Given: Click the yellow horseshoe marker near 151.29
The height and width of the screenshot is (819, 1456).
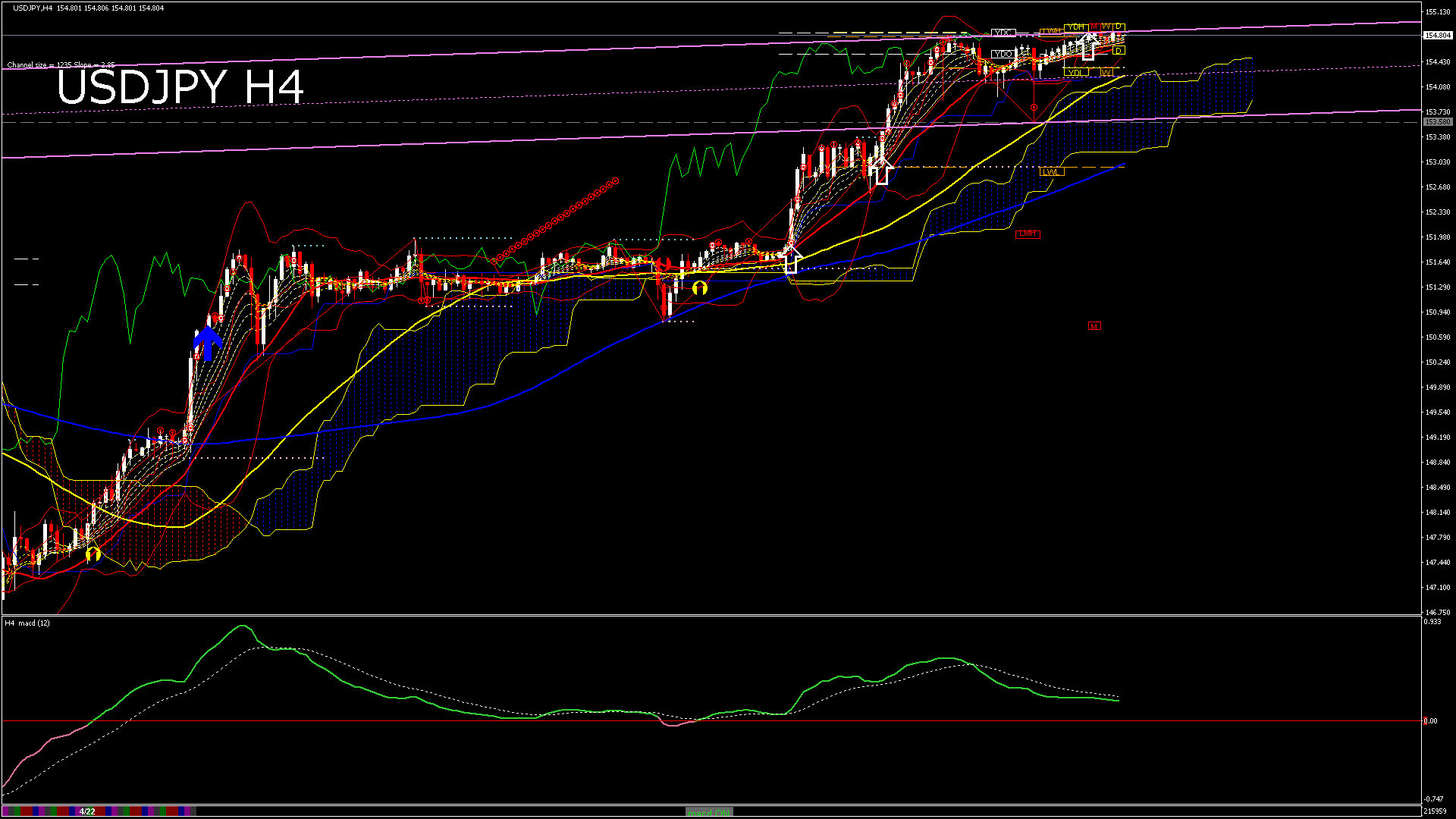Looking at the screenshot, I should tap(699, 288).
